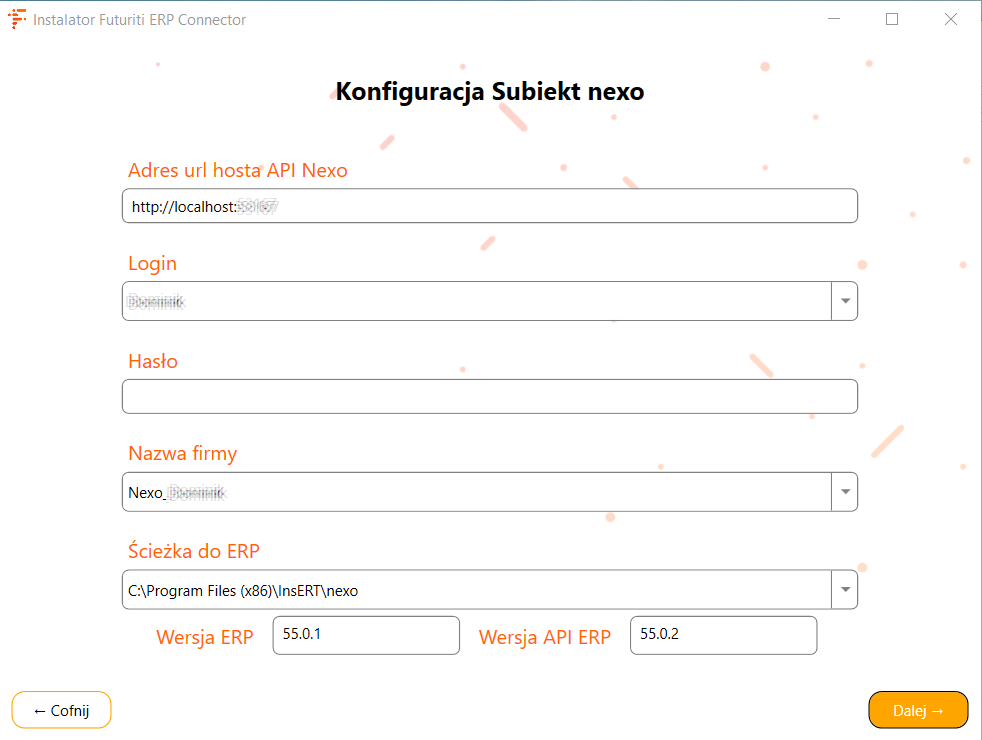Click the 'Instalator Futuriti ERP Connector' window title
Image resolution: width=982 pixels, height=740 pixels.
139,19
